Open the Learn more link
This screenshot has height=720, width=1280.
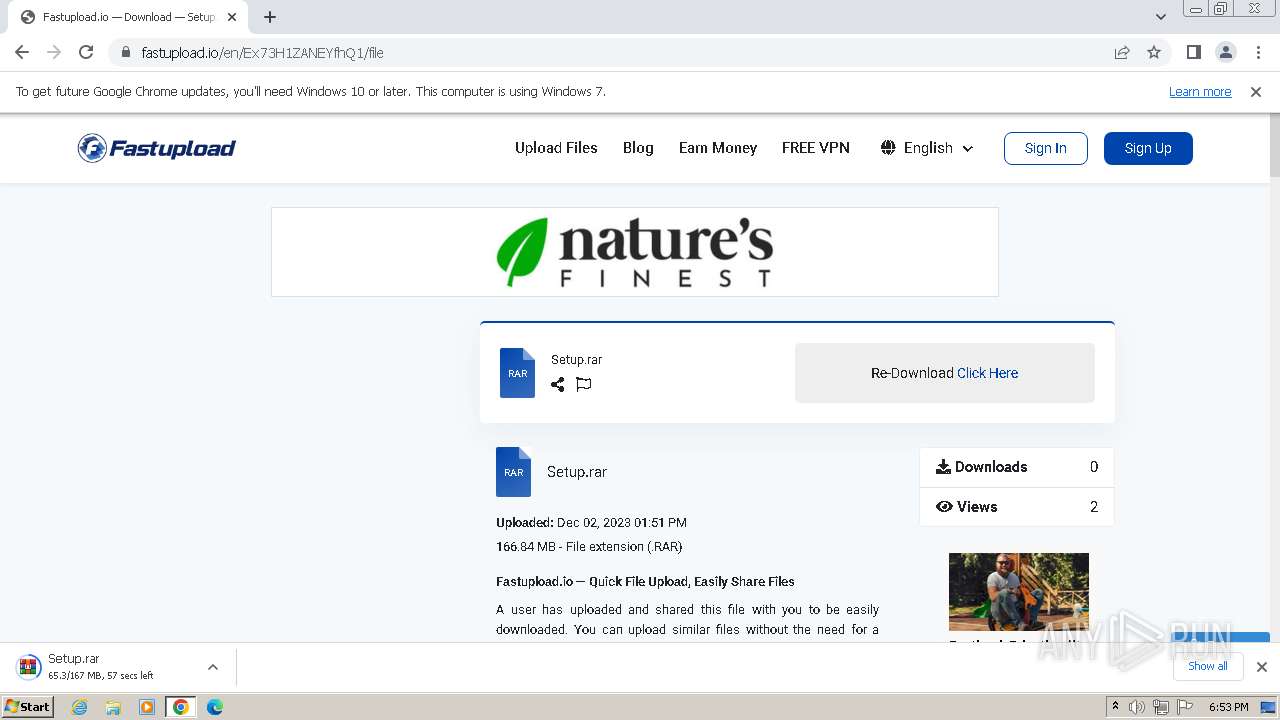pos(1200,91)
